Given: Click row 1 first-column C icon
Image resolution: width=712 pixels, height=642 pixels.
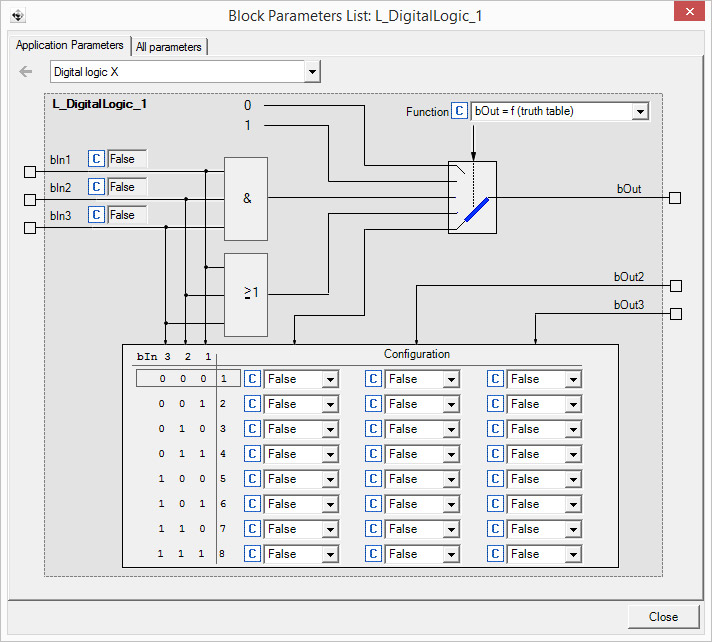Looking at the screenshot, I should pyautogui.click(x=253, y=379).
